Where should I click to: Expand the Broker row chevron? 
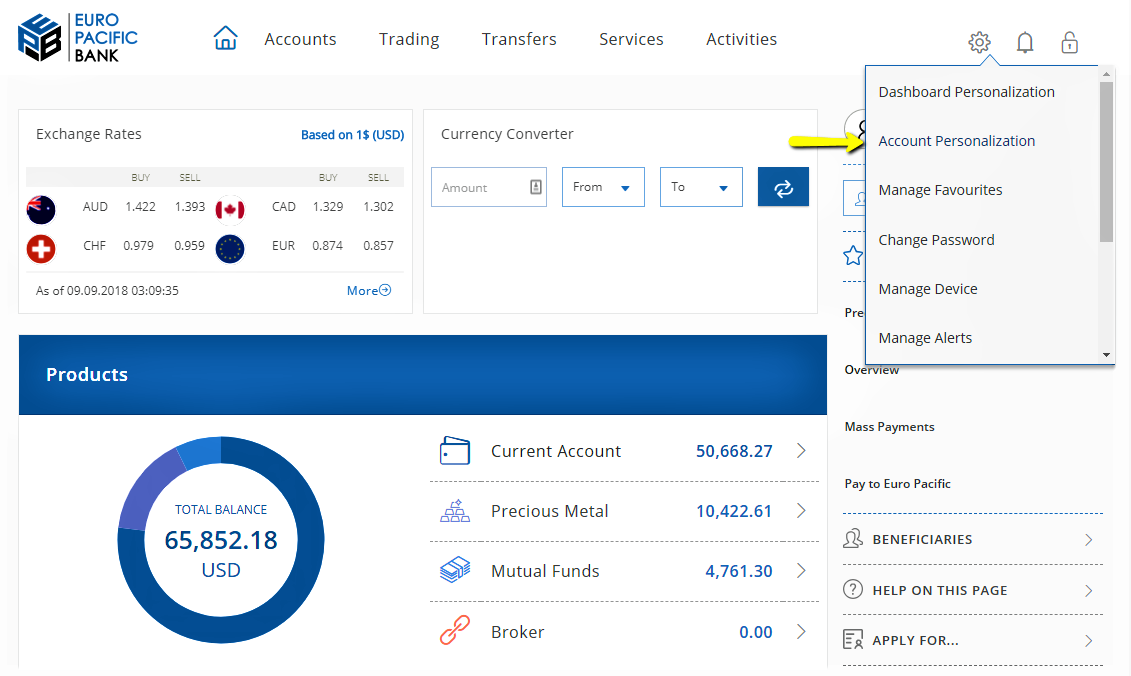[801, 631]
